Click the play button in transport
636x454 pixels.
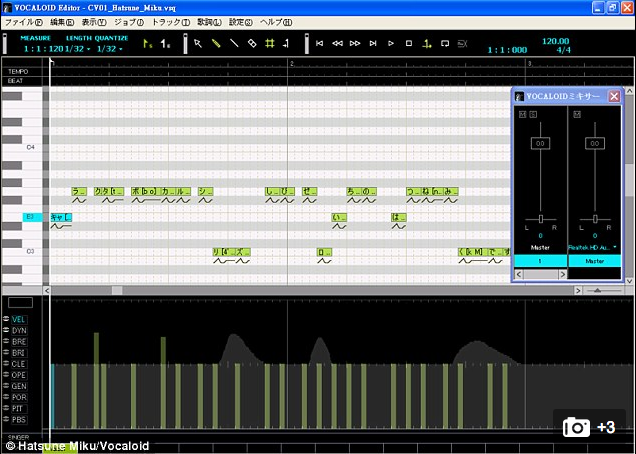[x=390, y=44]
